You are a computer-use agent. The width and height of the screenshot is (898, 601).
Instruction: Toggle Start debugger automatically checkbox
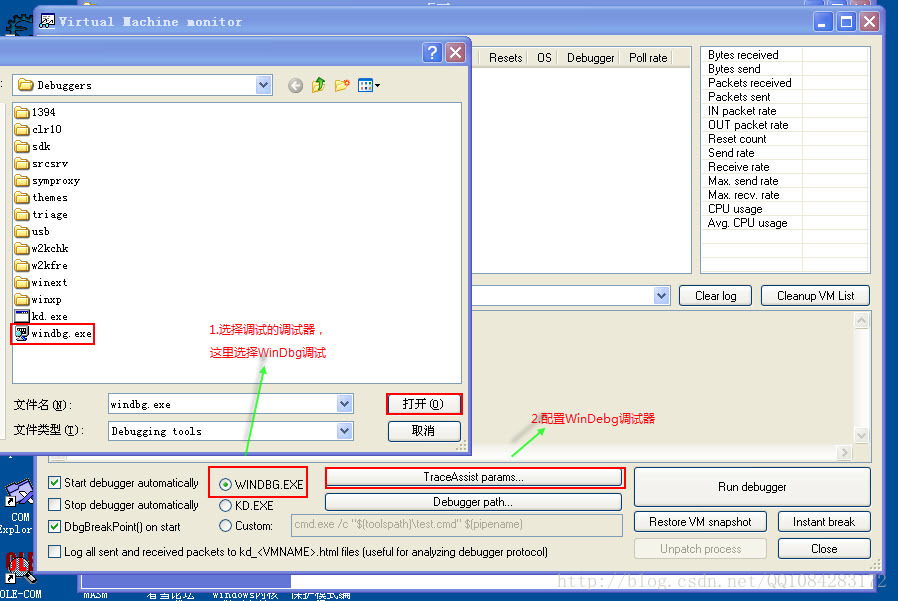coord(54,482)
